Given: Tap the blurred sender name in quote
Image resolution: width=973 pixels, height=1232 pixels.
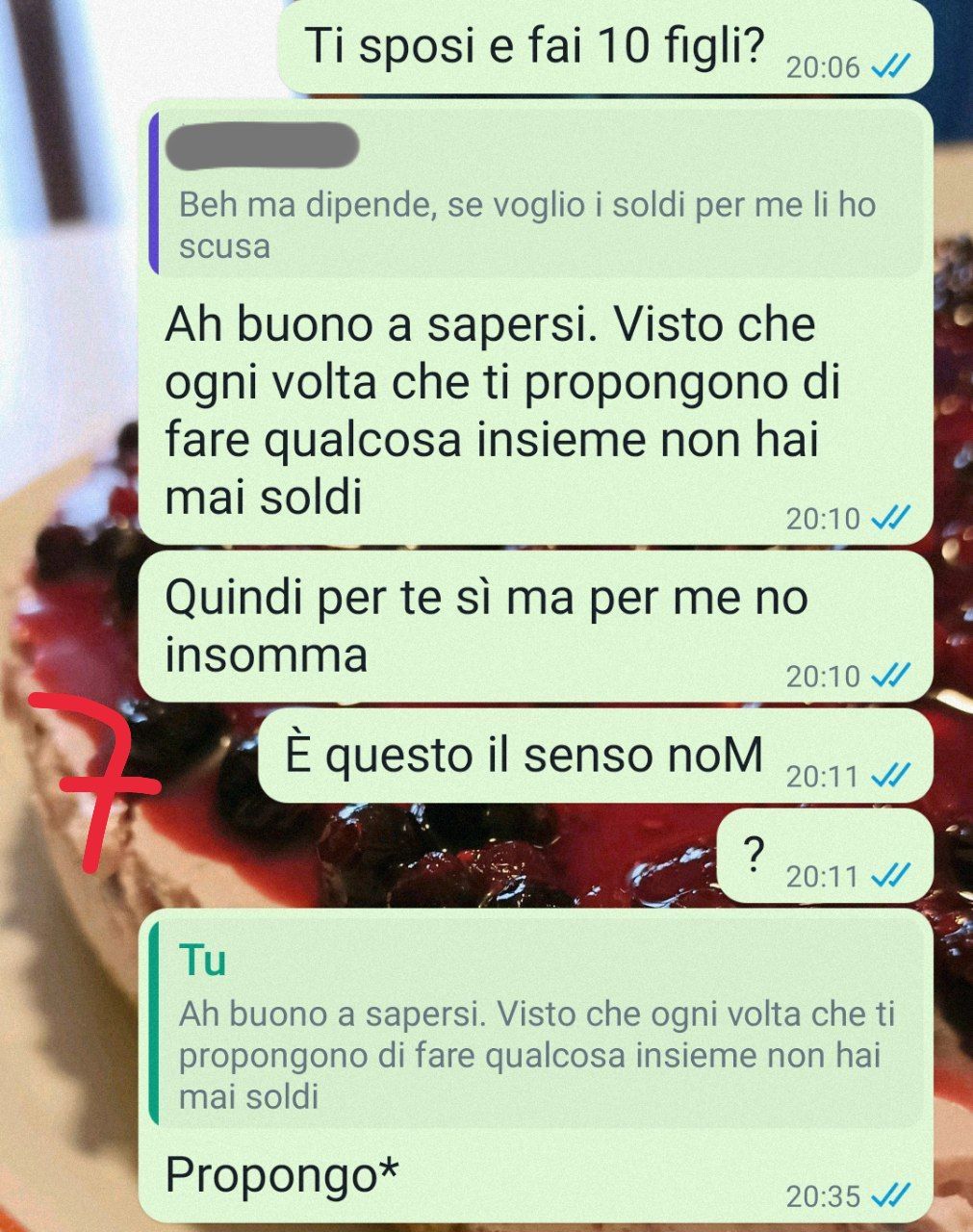Looking at the screenshot, I should pos(263,146).
